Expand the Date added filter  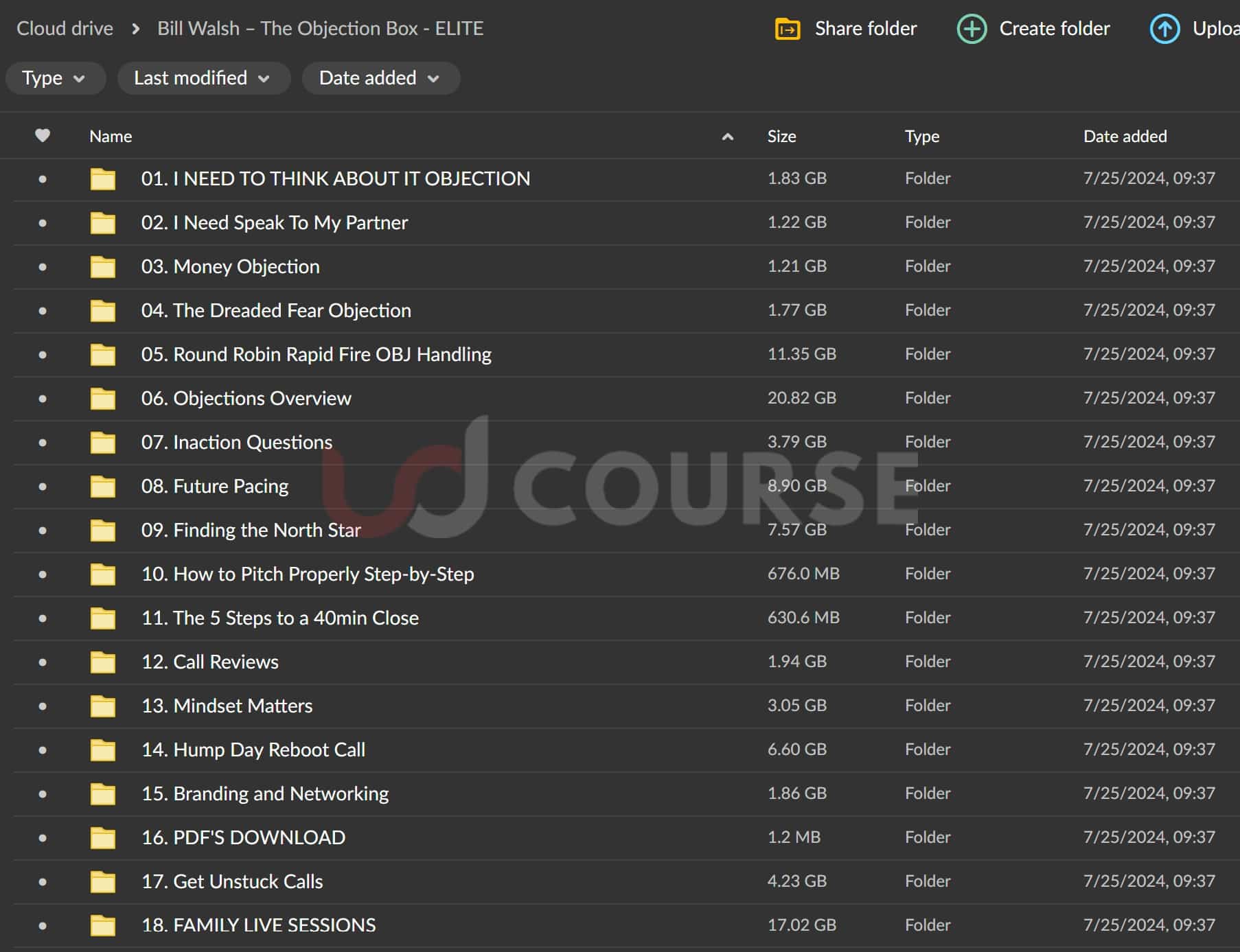click(380, 78)
